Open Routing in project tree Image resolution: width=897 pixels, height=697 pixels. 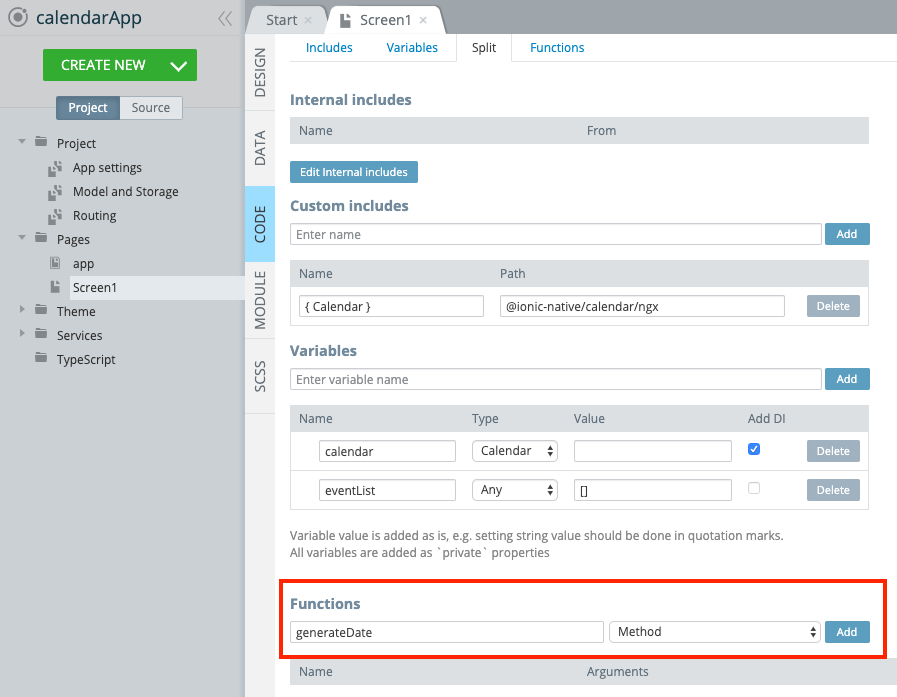pos(94,216)
